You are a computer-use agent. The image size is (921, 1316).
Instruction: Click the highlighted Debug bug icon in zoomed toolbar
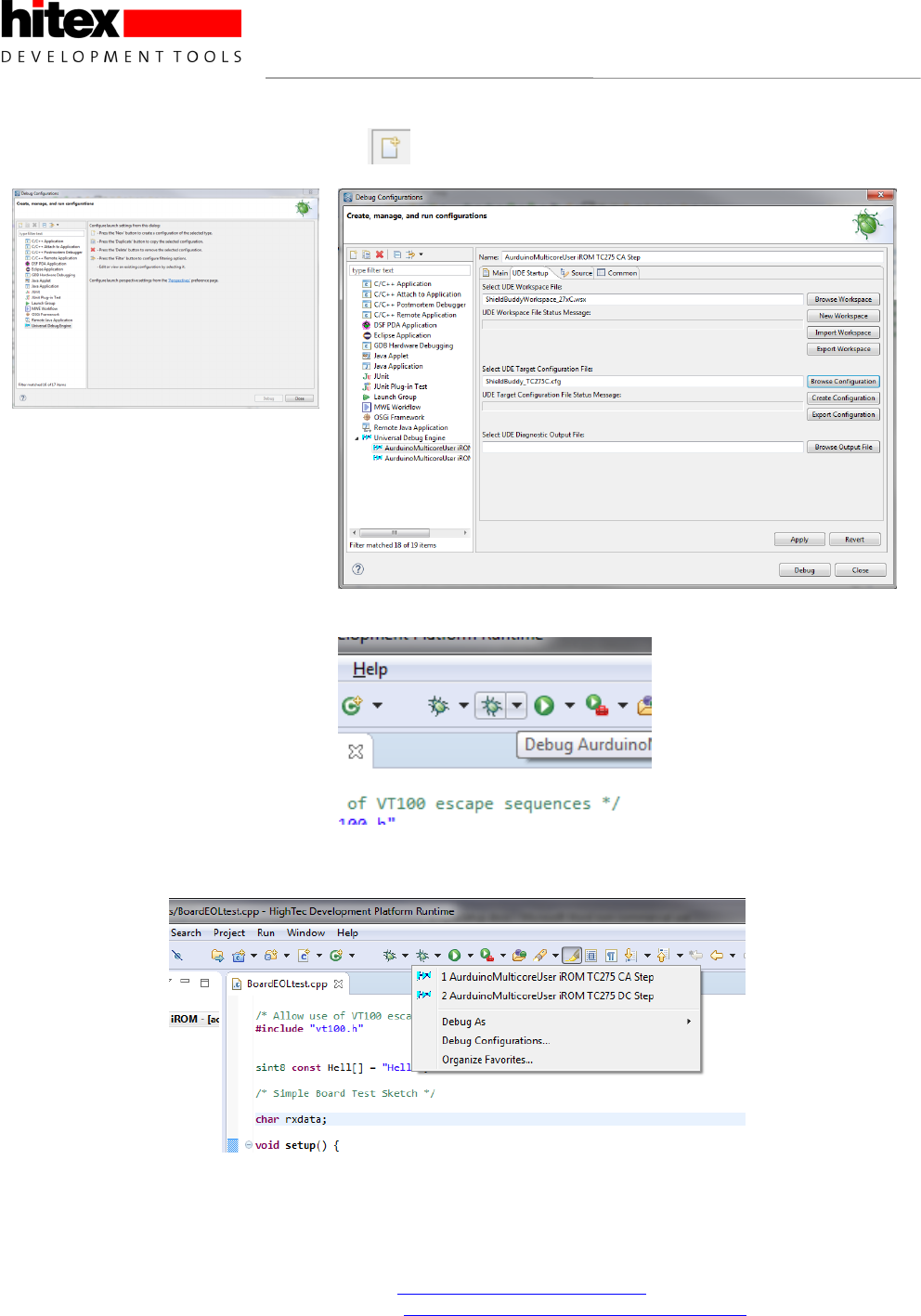click(491, 706)
